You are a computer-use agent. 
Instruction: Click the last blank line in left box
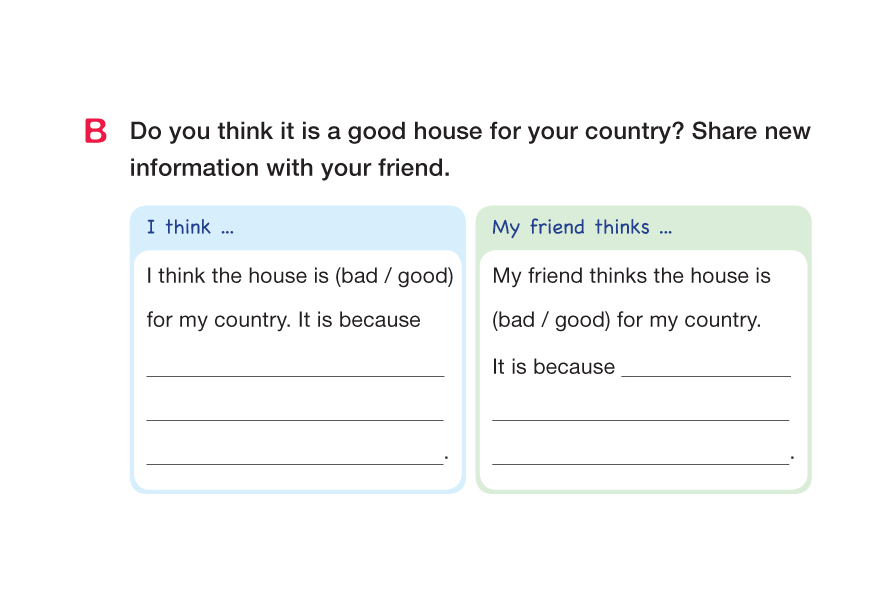point(295,460)
